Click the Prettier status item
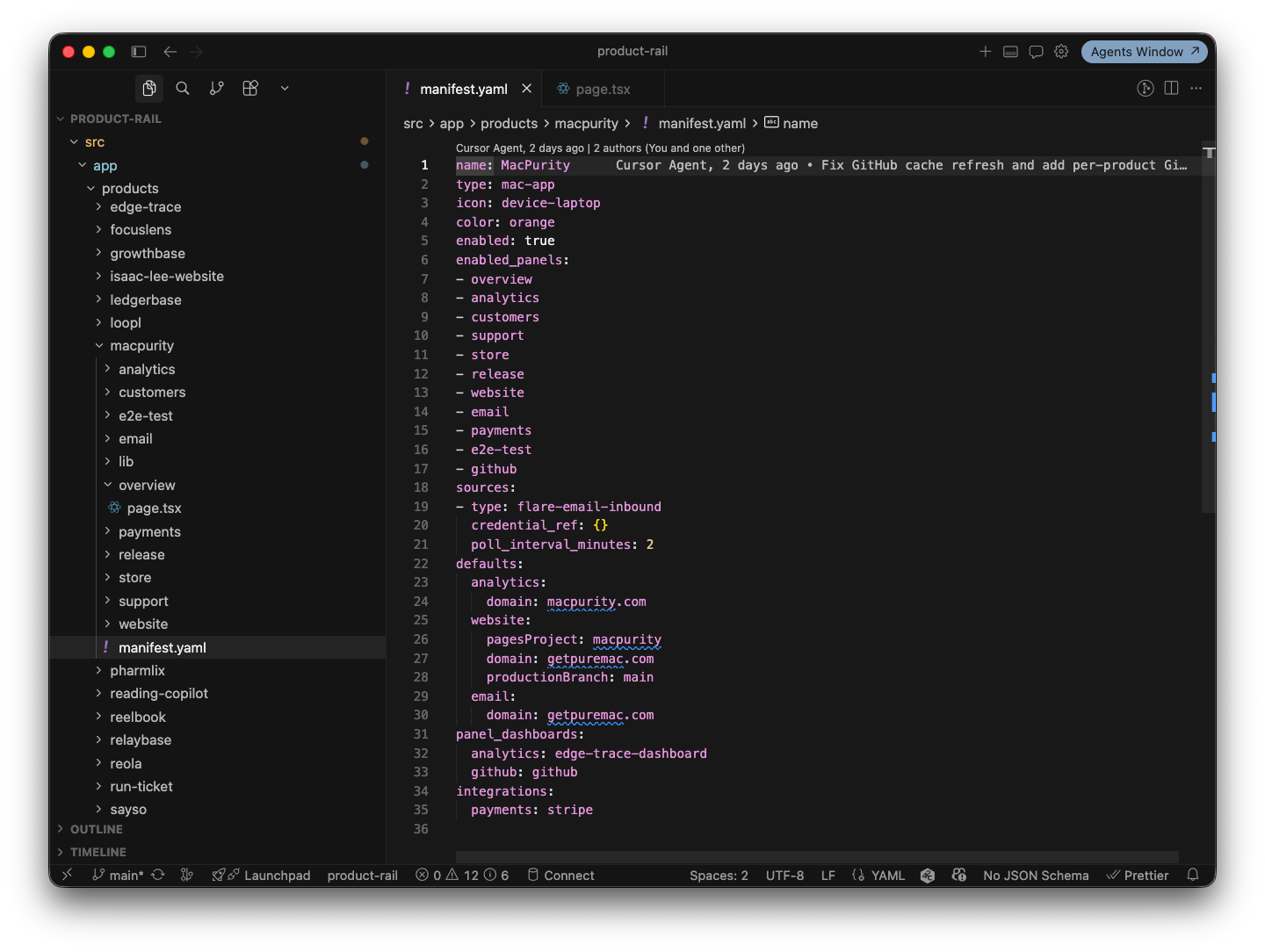Viewport: 1265px width, 952px height. (1138, 876)
